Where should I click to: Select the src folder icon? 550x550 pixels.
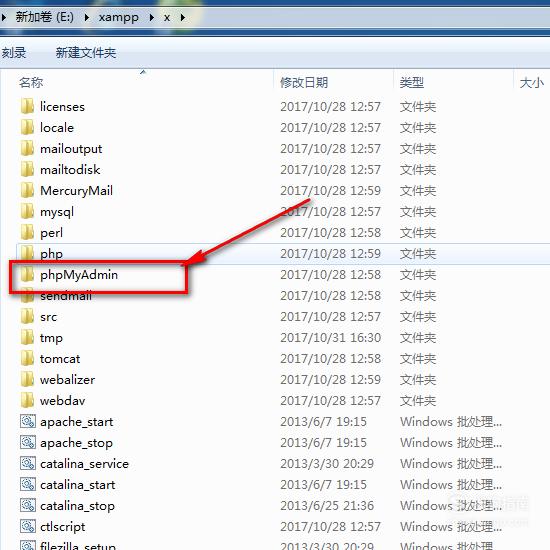point(27,316)
